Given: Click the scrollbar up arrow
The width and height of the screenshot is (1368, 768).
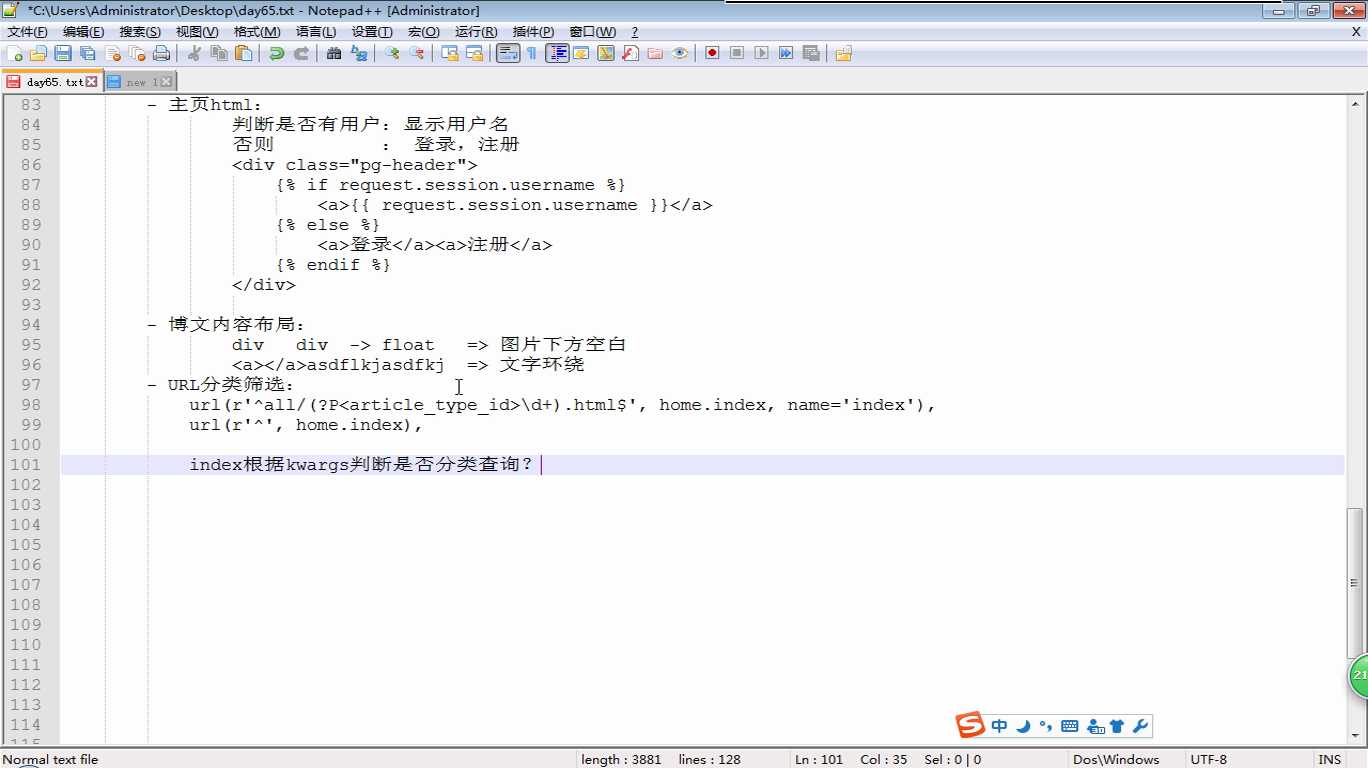Looking at the screenshot, I should (x=1355, y=104).
